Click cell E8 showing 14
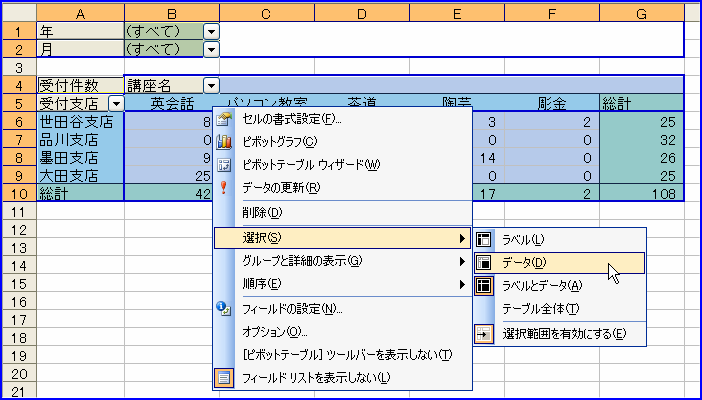This screenshot has height=400, width=702. (488, 158)
